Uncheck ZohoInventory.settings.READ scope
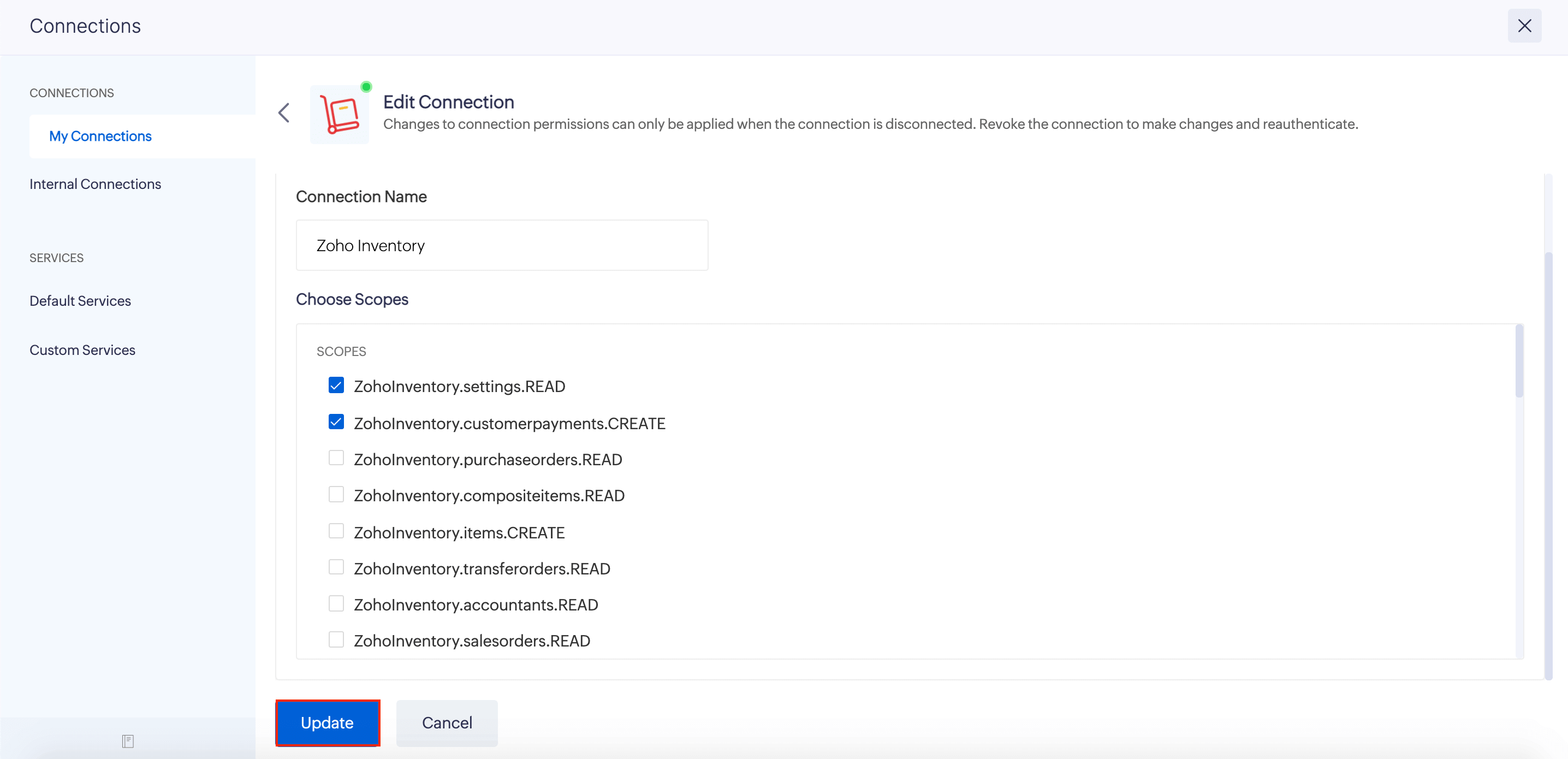Screen dimensions: 1568x759 336,386
